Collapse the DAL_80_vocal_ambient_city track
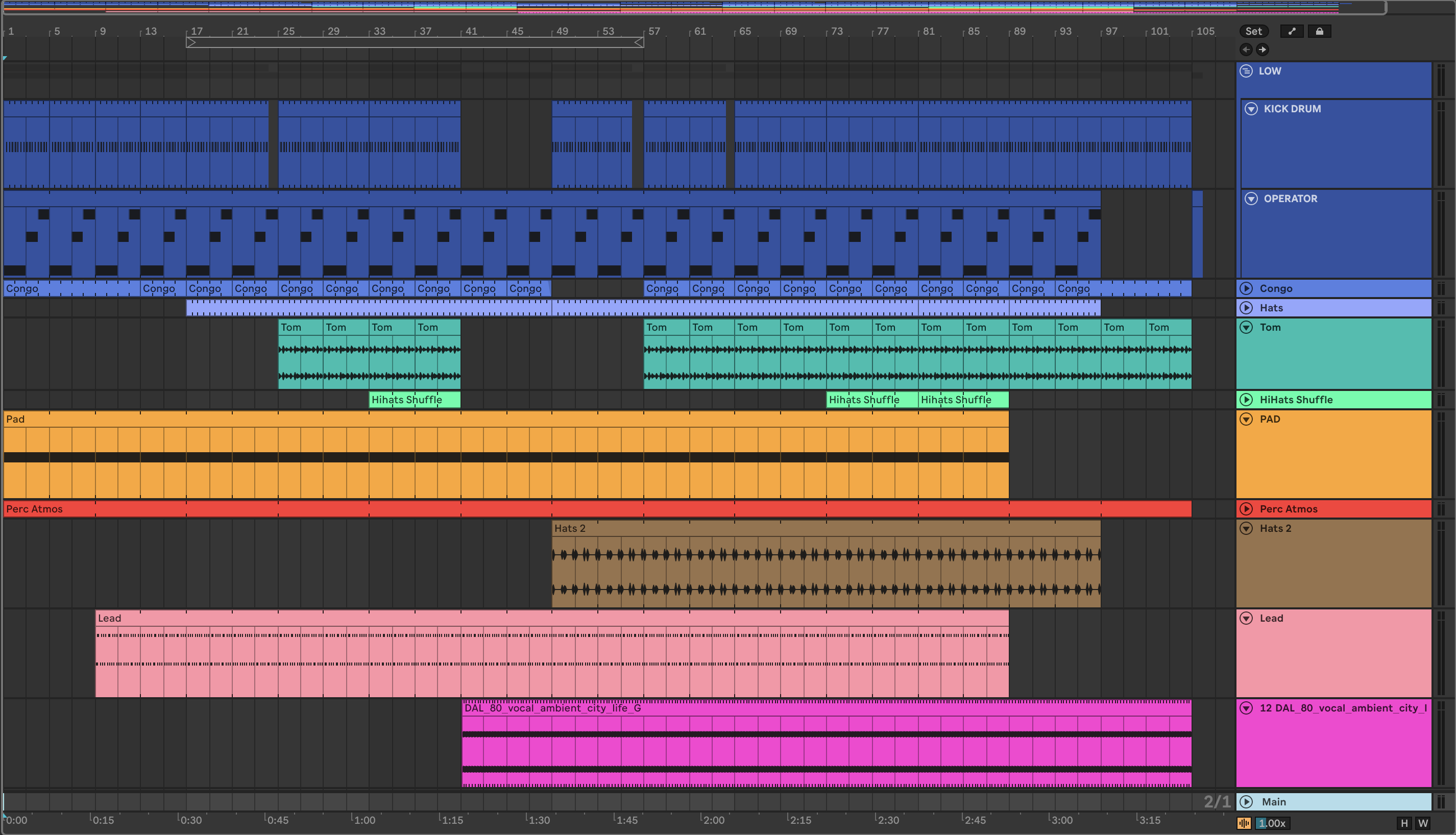The width and height of the screenshot is (1456, 835). point(1246,708)
